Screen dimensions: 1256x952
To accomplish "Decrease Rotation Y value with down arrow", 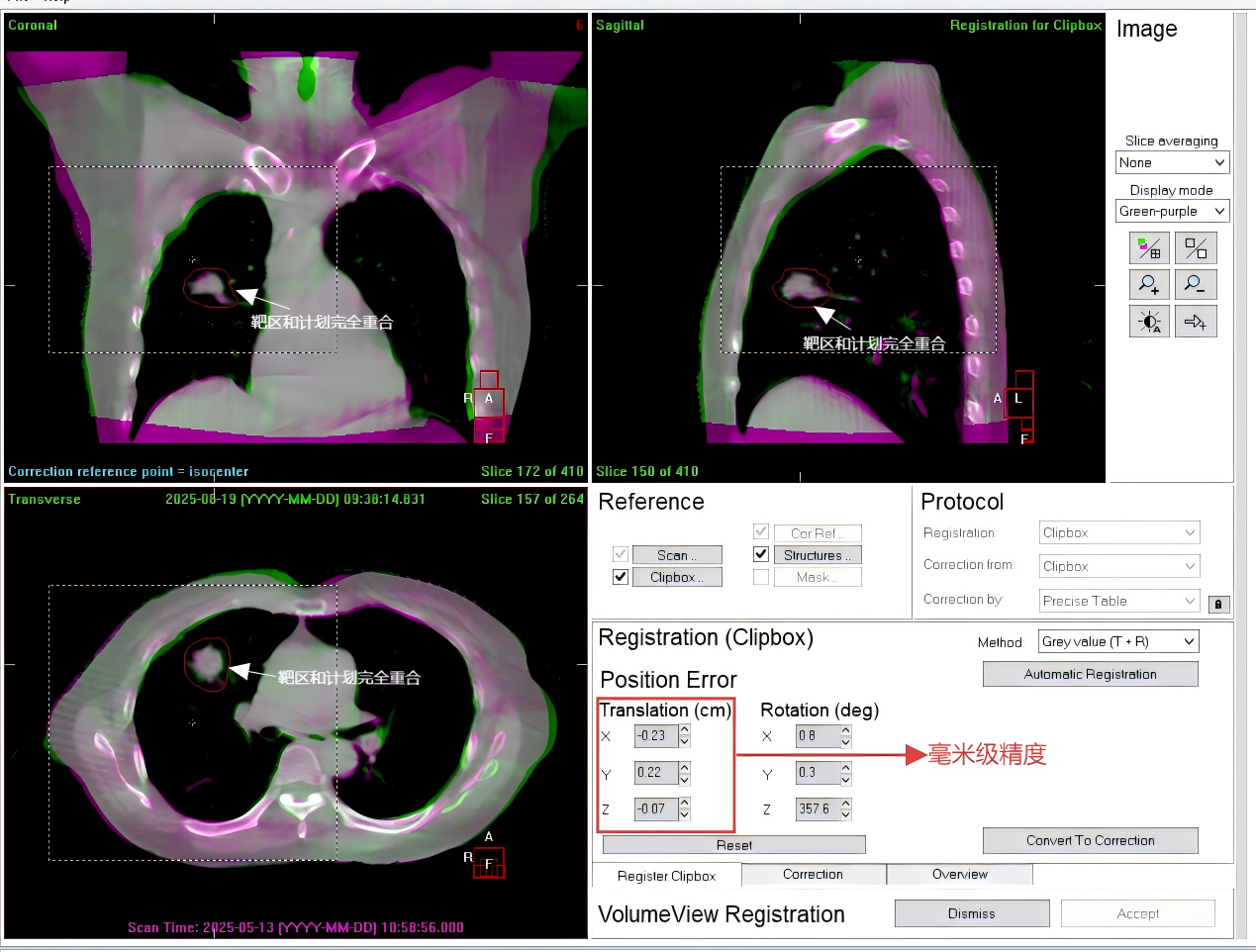I will point(845,778).
